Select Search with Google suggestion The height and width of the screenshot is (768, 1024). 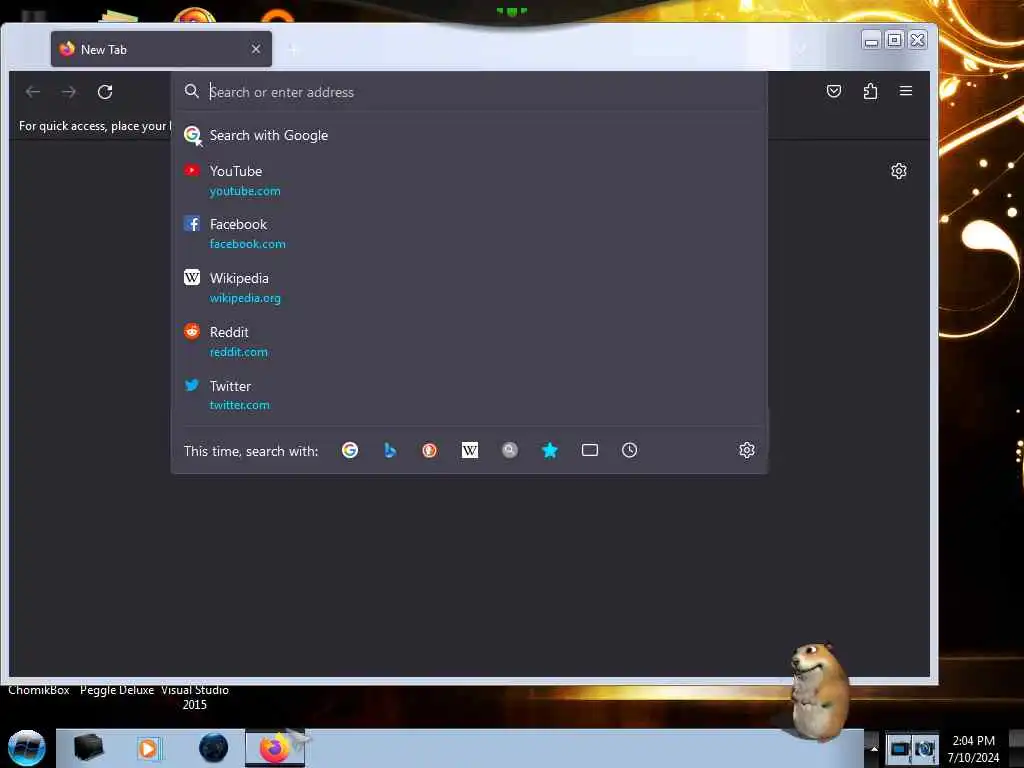click(x=469, y=135)
